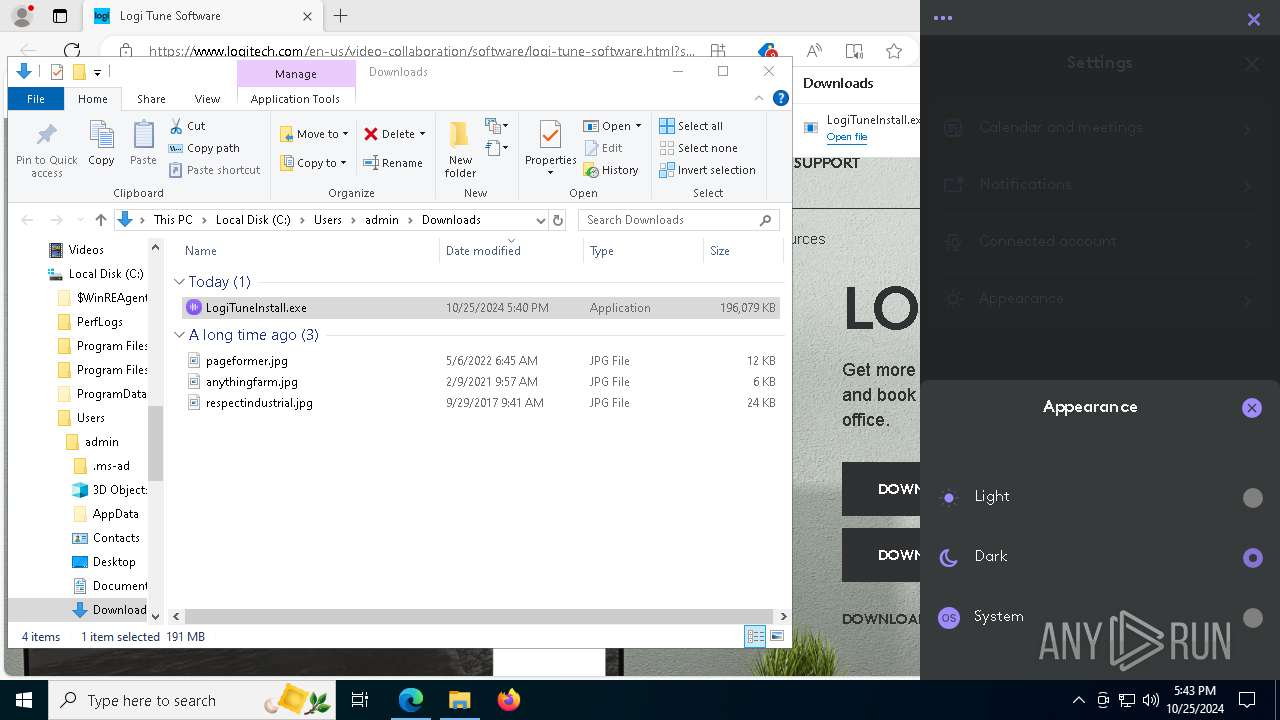Click the Explorer Help question mark icon
The width and height of the screenshot is (1280, 720).
(x=781, y=98)
